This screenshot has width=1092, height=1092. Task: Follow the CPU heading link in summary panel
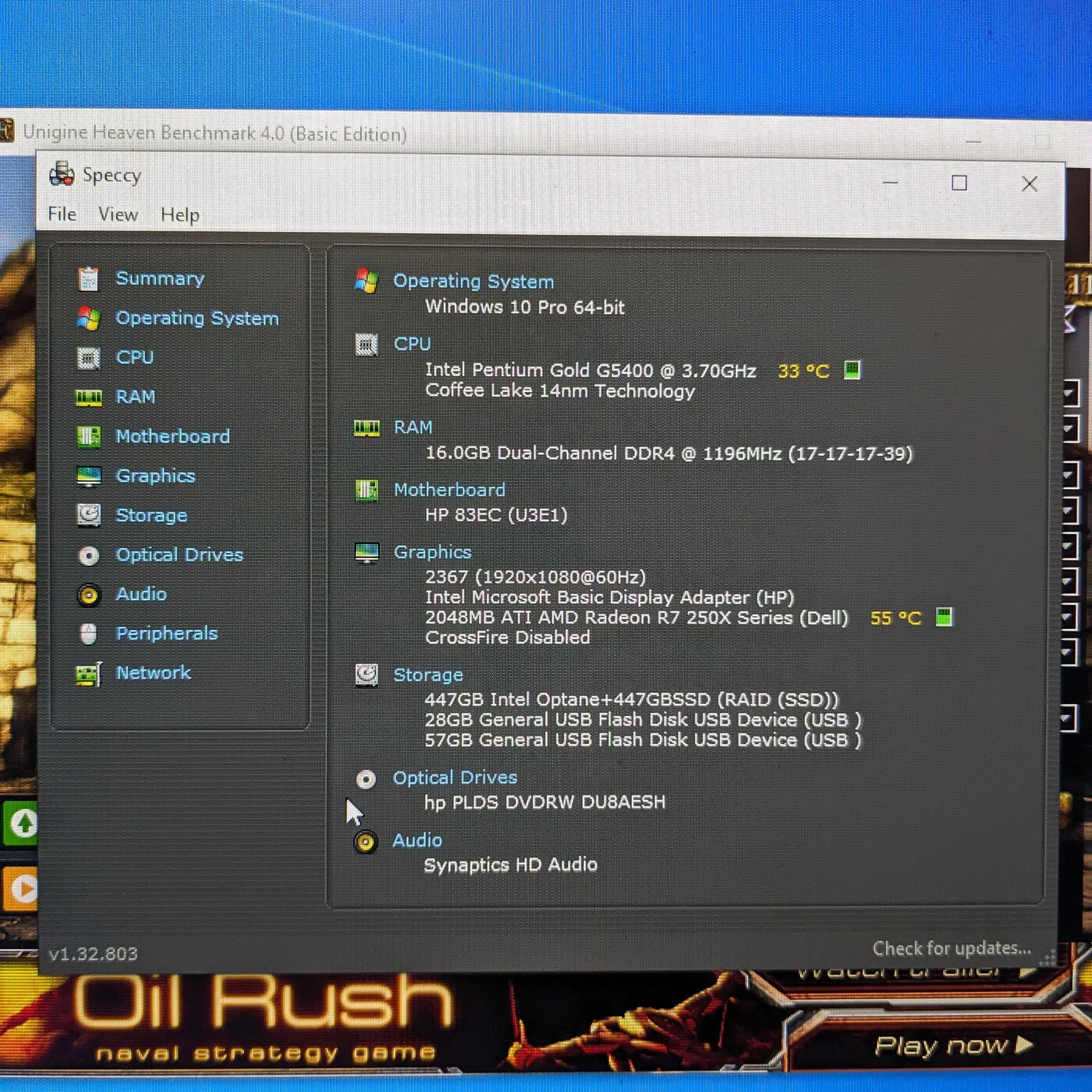pos(413,344)
